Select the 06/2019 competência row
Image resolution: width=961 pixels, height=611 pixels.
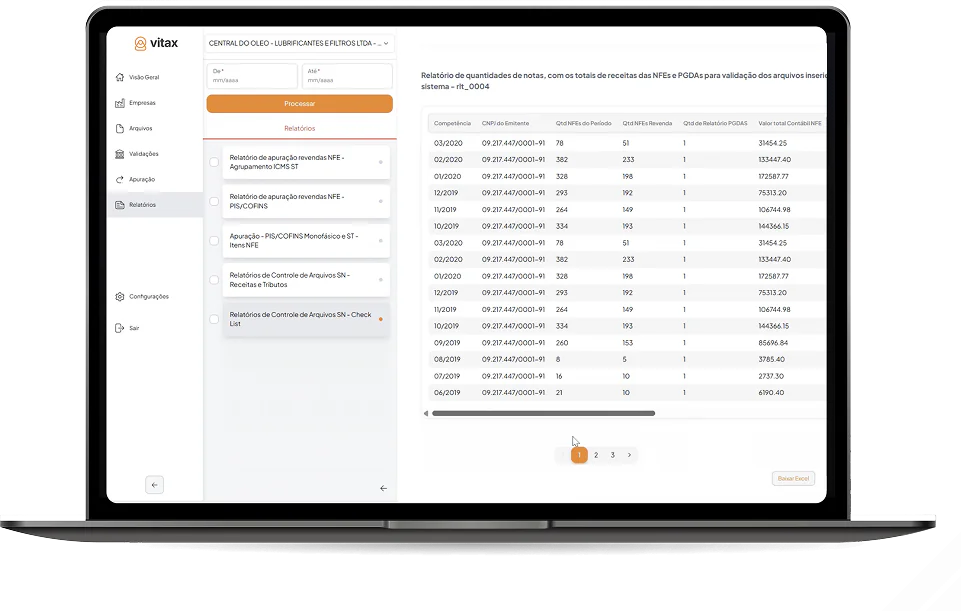pos(627,393)
